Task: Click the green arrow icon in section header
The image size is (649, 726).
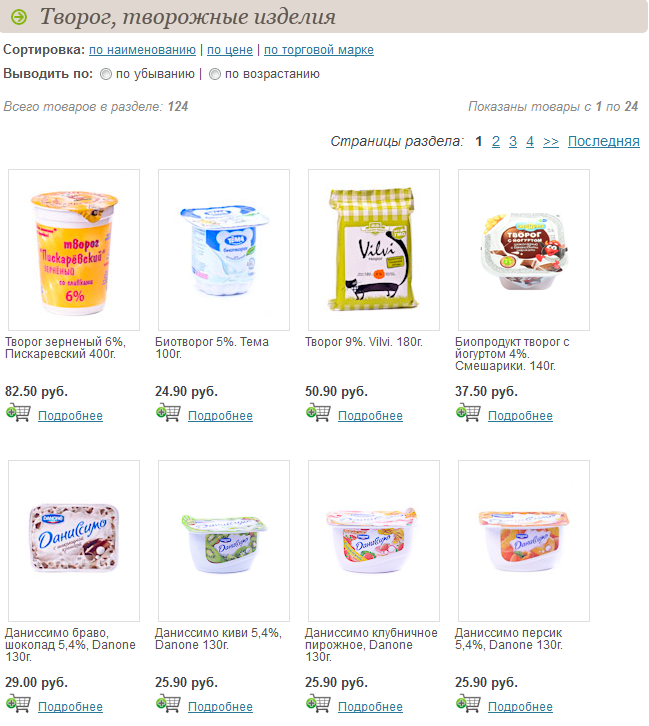Action: pos(19,17)
